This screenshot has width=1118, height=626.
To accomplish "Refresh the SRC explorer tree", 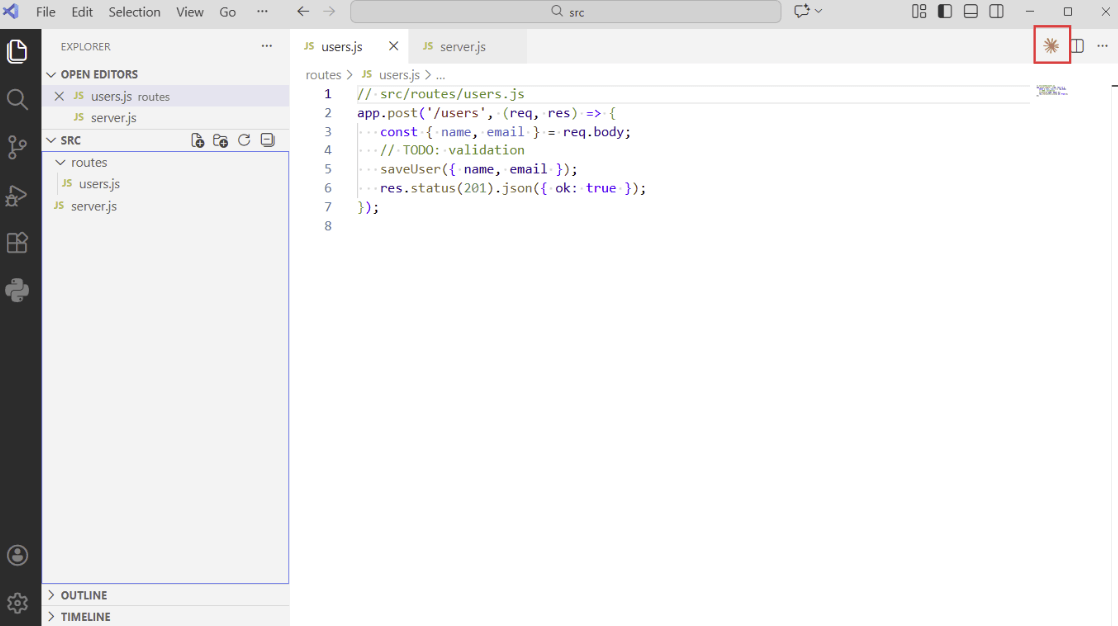I will pyautogui.click(x=244, y=141).
